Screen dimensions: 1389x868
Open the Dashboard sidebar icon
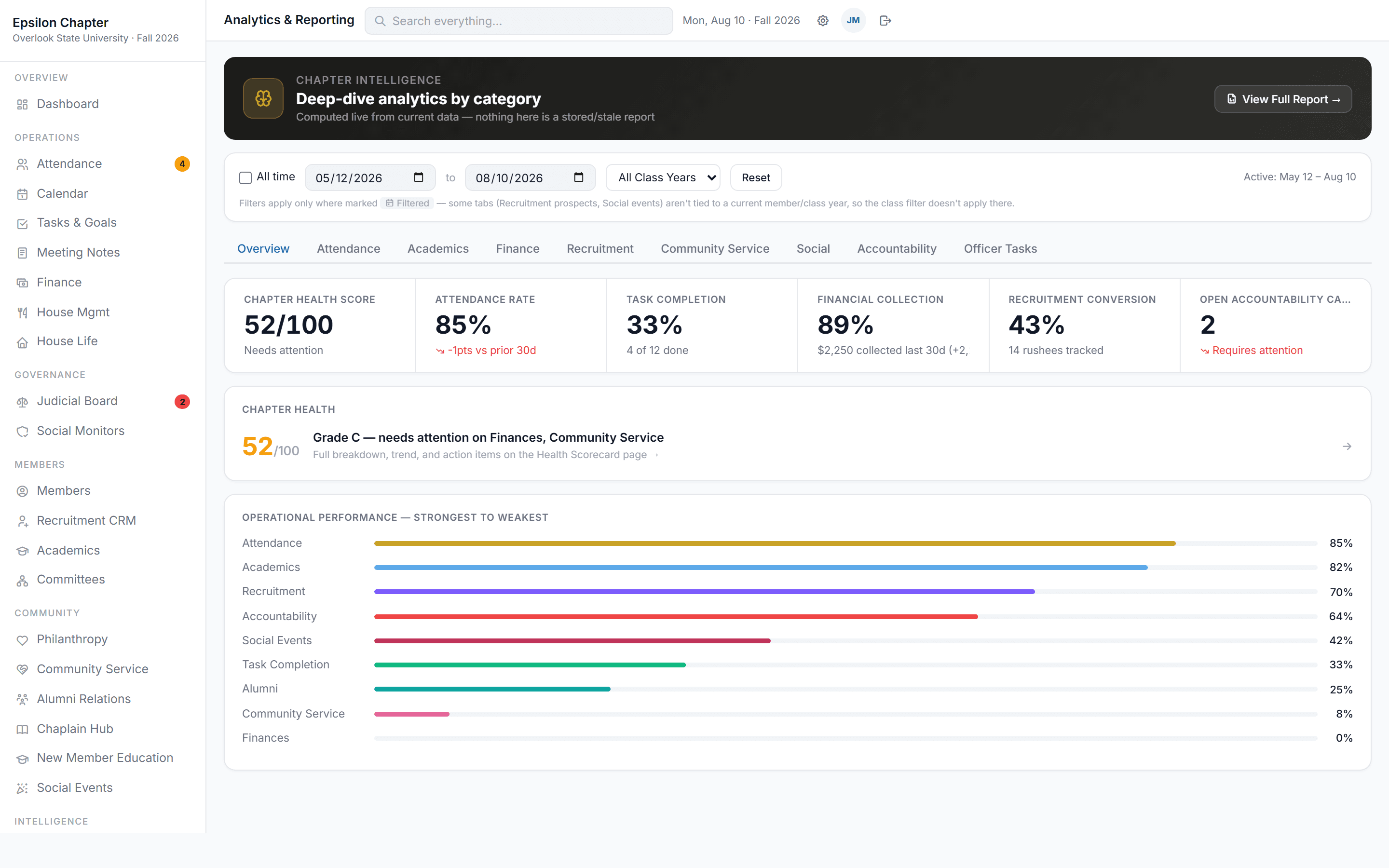(22, 105)
